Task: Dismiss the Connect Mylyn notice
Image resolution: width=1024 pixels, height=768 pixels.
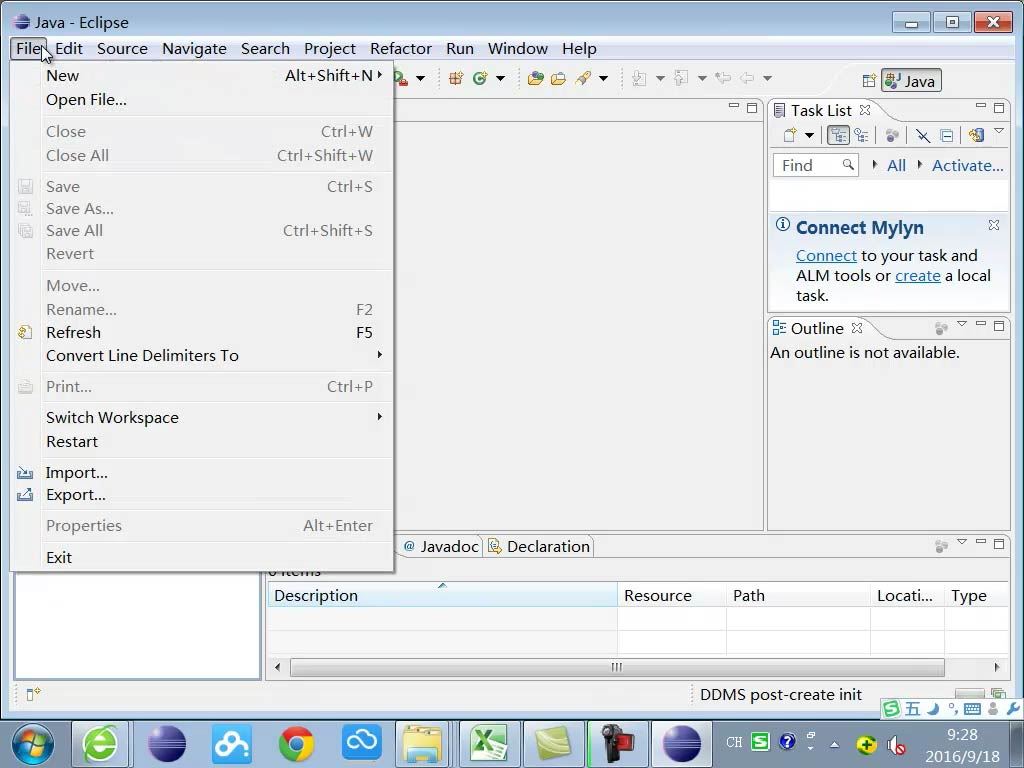Action: pos(994,225)
